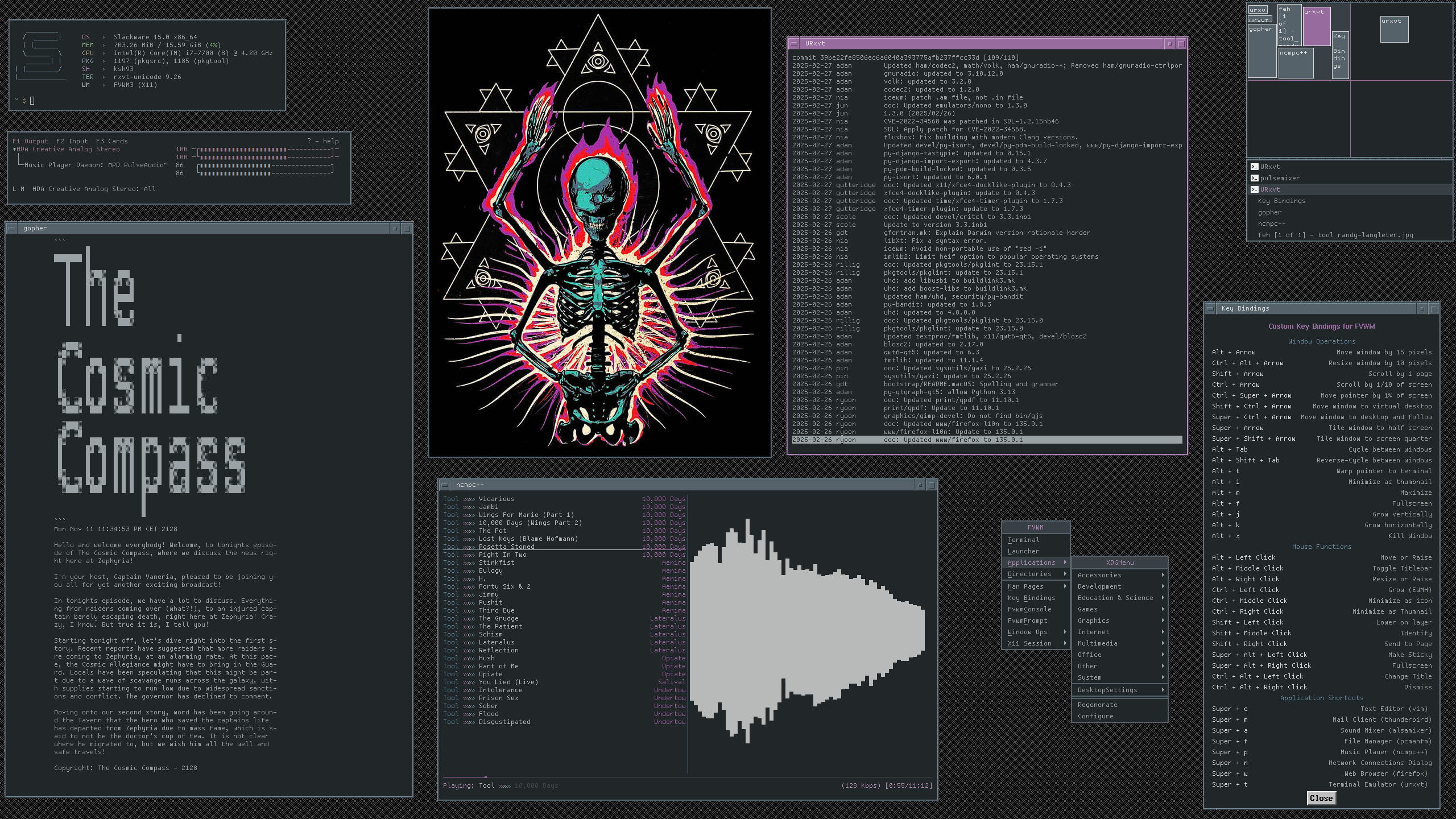This screenshot has width=1456, height=819.
Task: Open the Internet category in XDGMenu
Action: tap(1119, 632)
